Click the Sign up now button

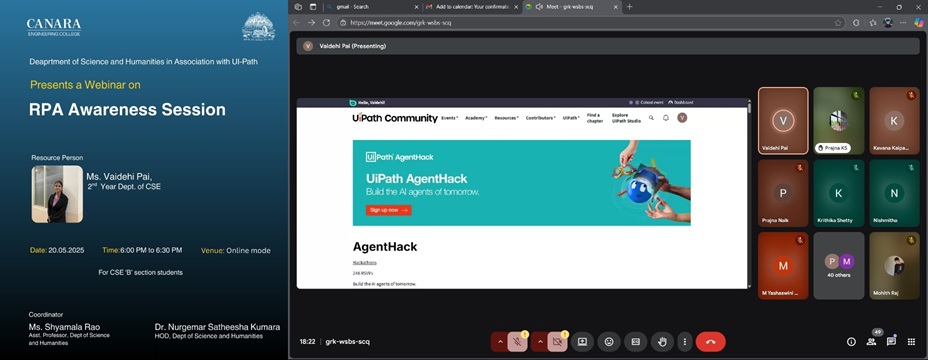[x=388, y=210]
